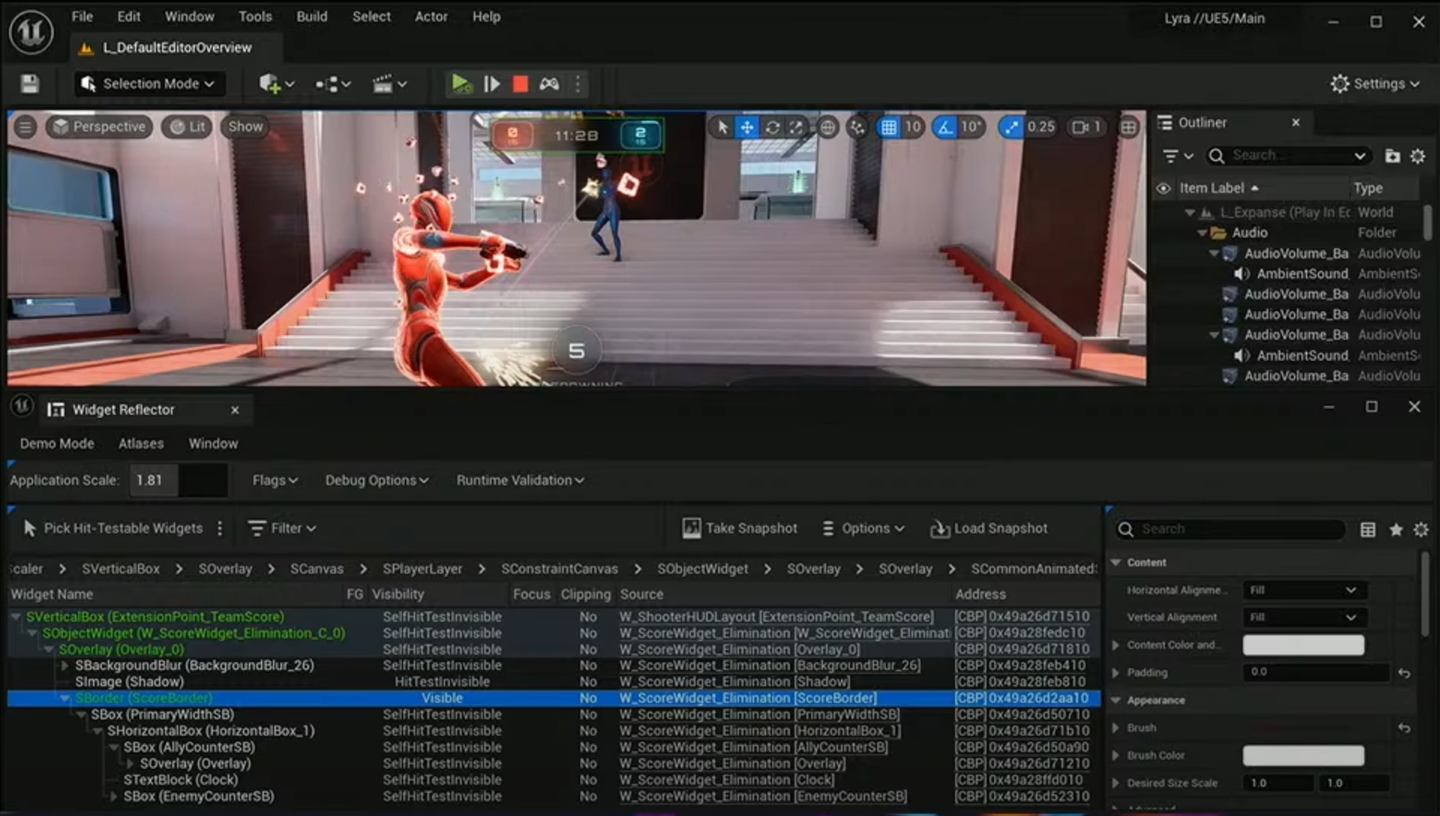Click the Brush Color swatch
1440x816 pixels.
1304,755
